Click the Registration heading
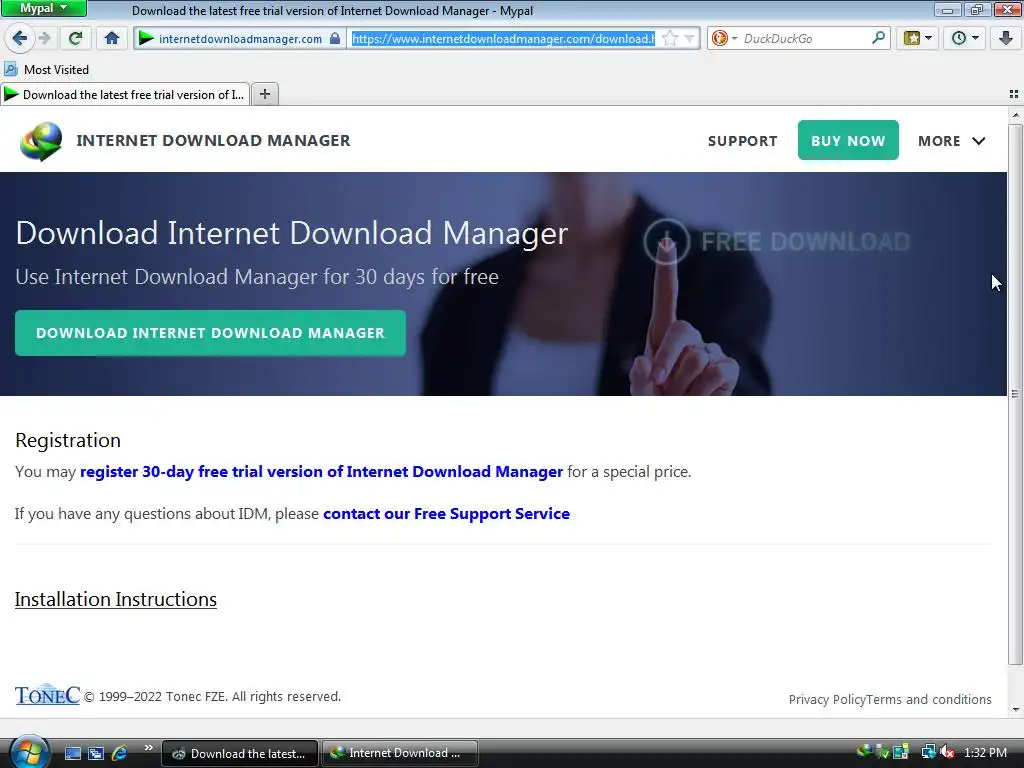 (x=68, y=440)
